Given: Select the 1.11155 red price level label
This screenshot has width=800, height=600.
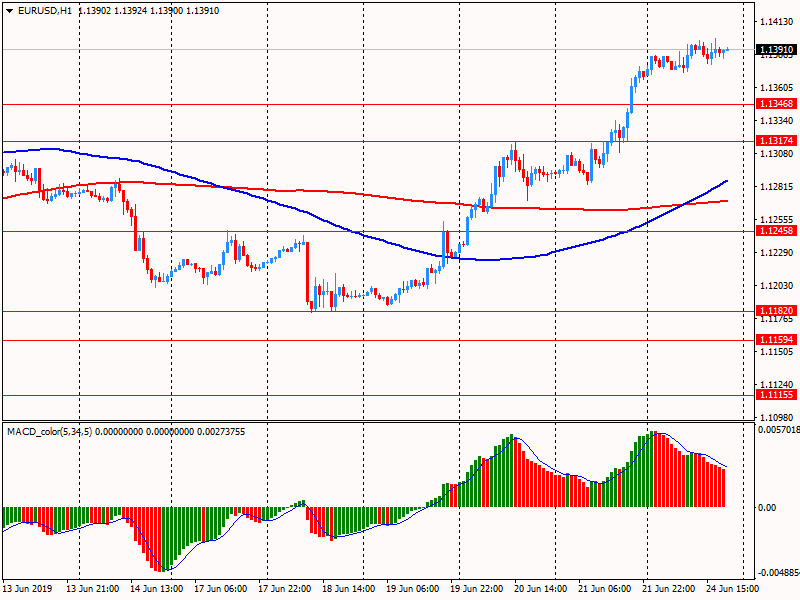Looking at the screenshot, I should [777, 395].
